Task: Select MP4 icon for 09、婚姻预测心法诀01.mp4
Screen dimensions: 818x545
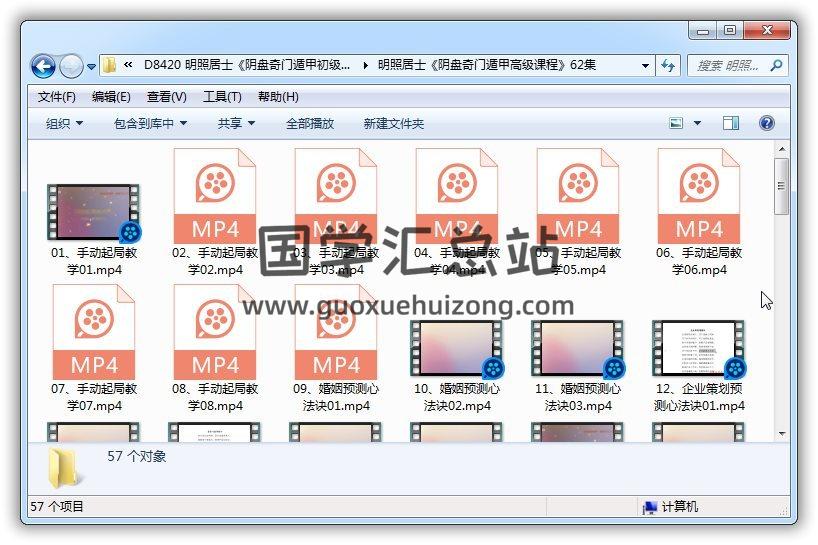Action: [x=336, y=332]
